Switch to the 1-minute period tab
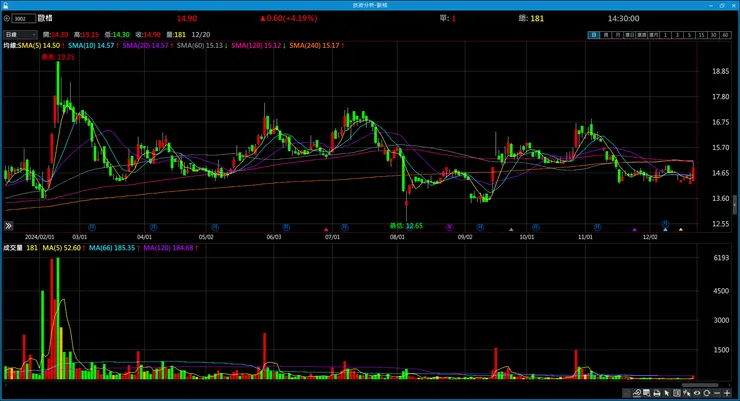The image size is (740, 401). (665, 35)
